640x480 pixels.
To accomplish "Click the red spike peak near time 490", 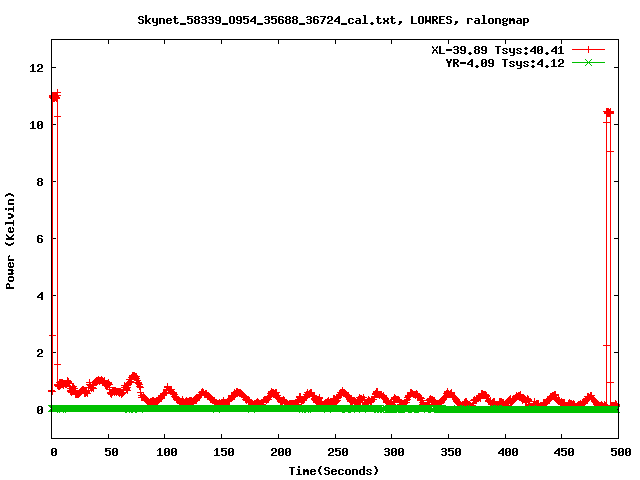I will point(609,112).
